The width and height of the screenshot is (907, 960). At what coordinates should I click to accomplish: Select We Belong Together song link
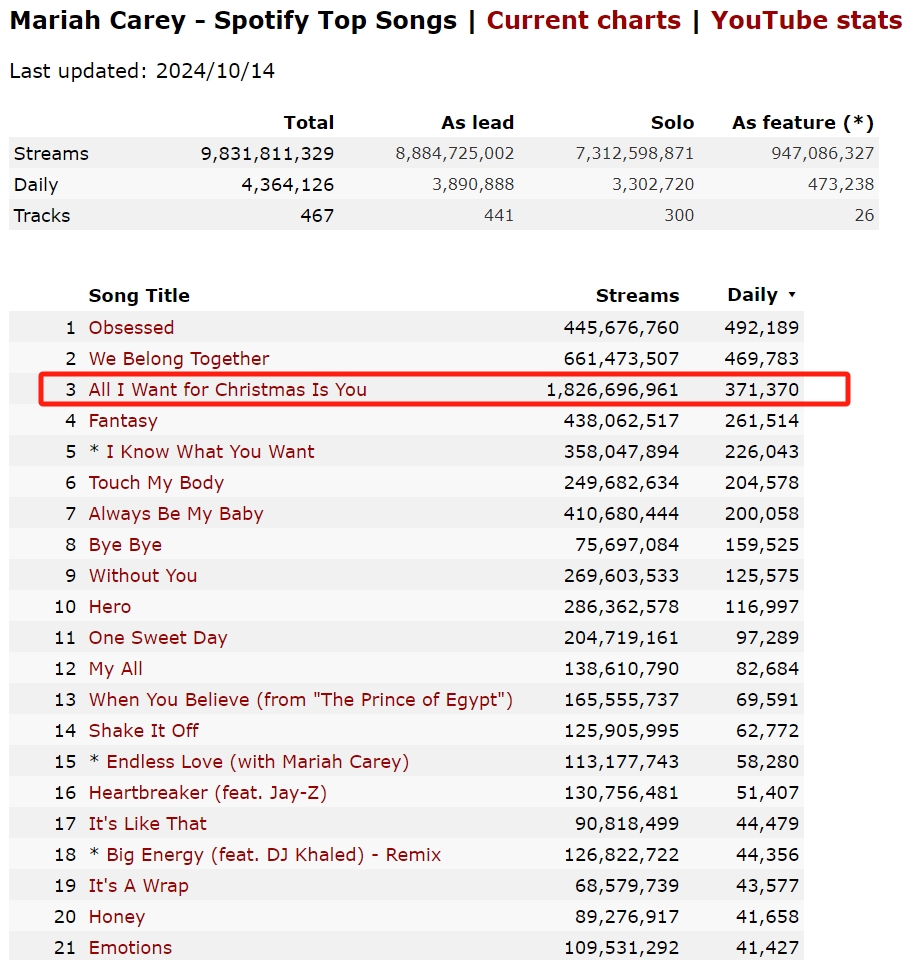[179, 359]
